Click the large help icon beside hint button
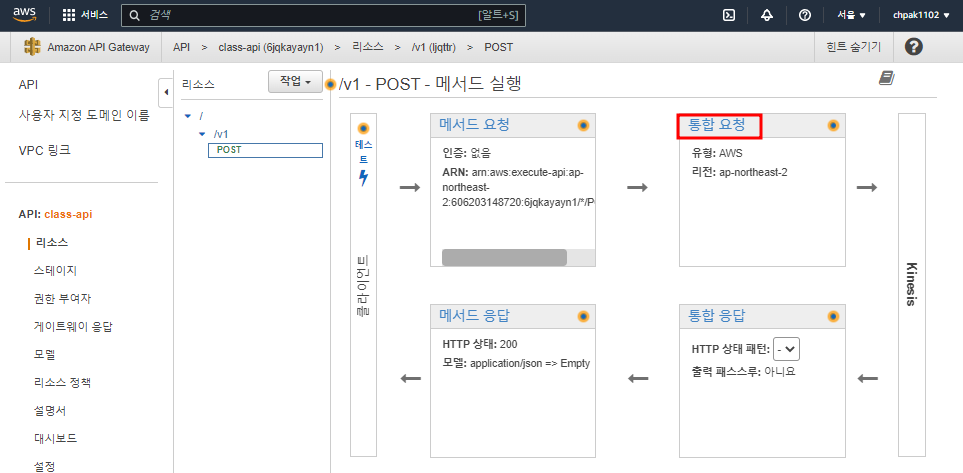963x473 pixels. point(914,47)
